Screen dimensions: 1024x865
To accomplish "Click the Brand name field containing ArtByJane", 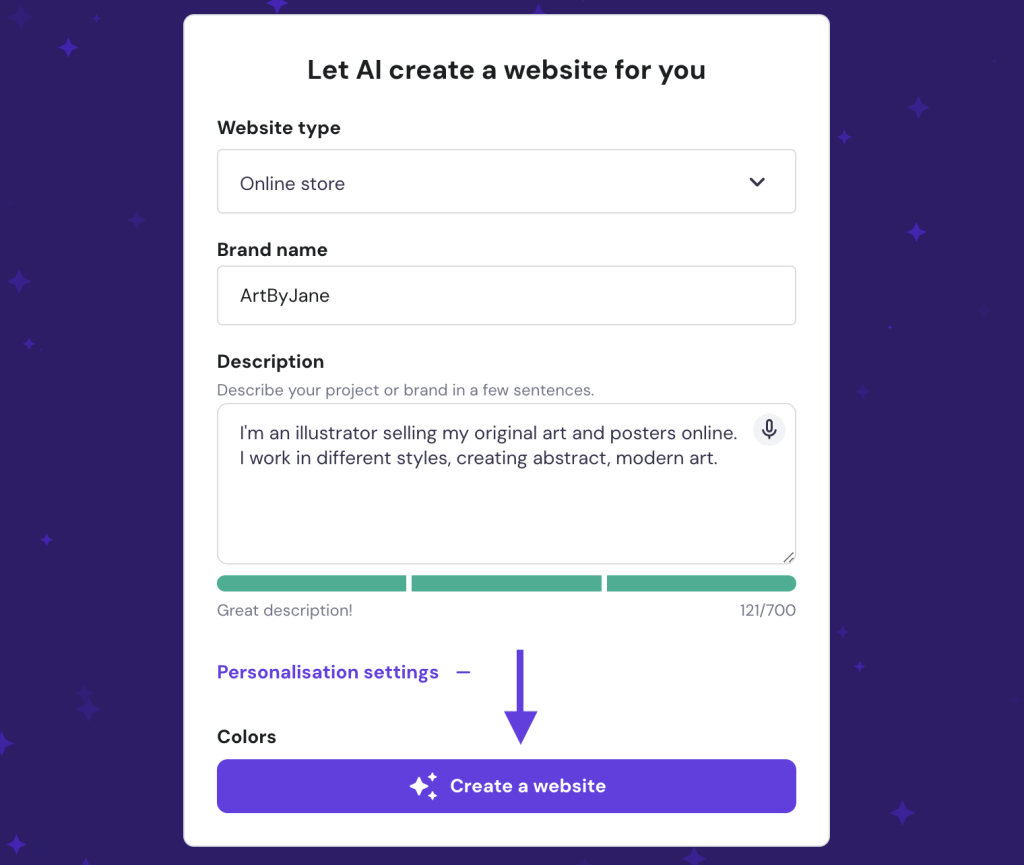I will pos(506,295).
